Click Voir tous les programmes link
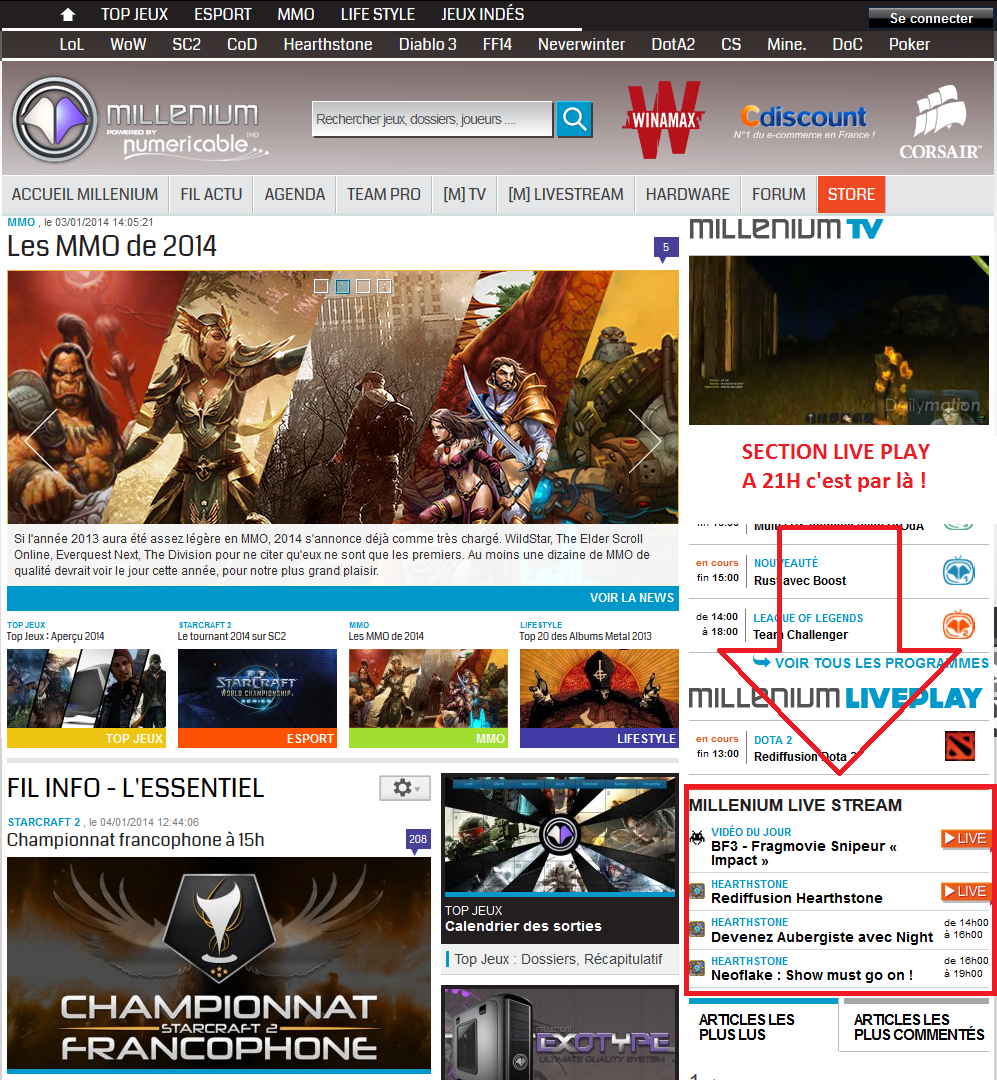 click(x=872, y=663)
